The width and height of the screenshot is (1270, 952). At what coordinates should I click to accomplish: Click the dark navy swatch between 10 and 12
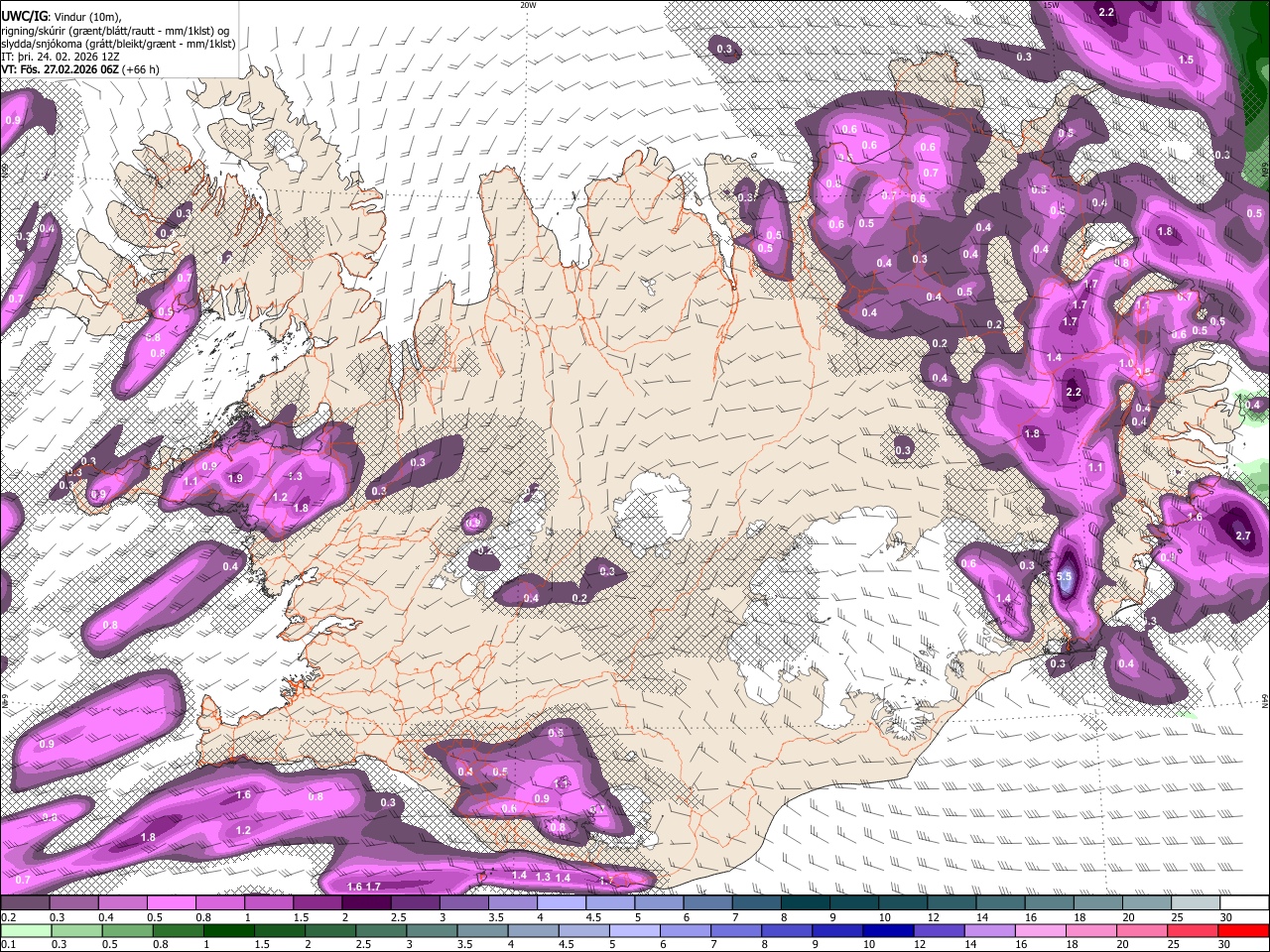click(x=887, y=930)
